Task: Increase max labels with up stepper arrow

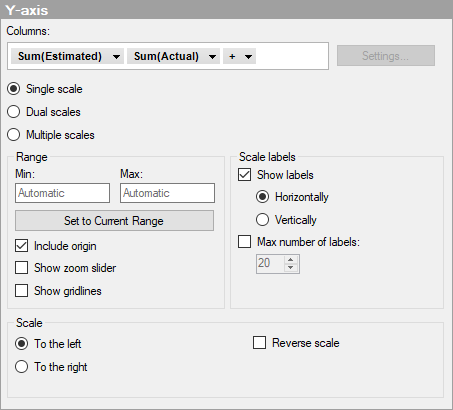Action: pyautogui.click(x=291, y=260)
